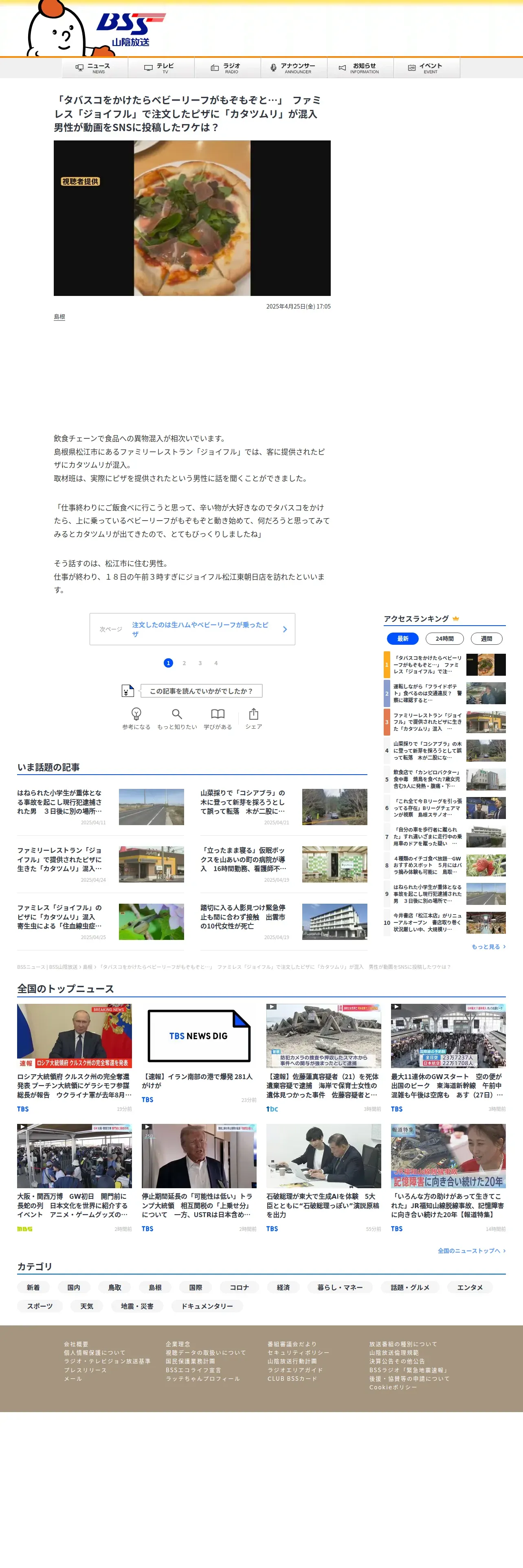Click もっと見る below the ranking

[x=488, y=946]
